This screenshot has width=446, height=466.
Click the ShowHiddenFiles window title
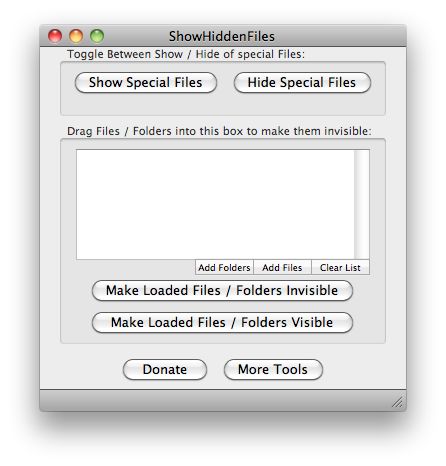point(222,36)
